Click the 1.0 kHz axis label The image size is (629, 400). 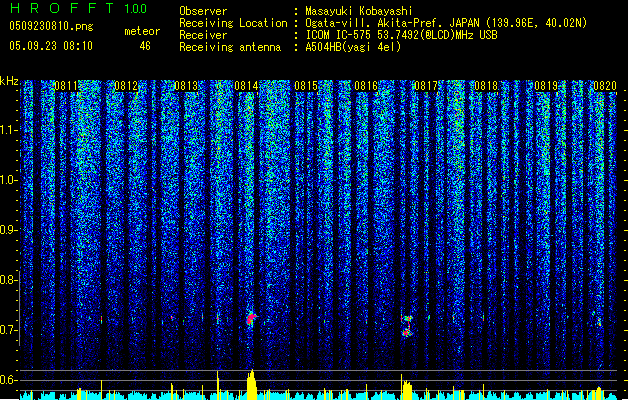[8, 180]
